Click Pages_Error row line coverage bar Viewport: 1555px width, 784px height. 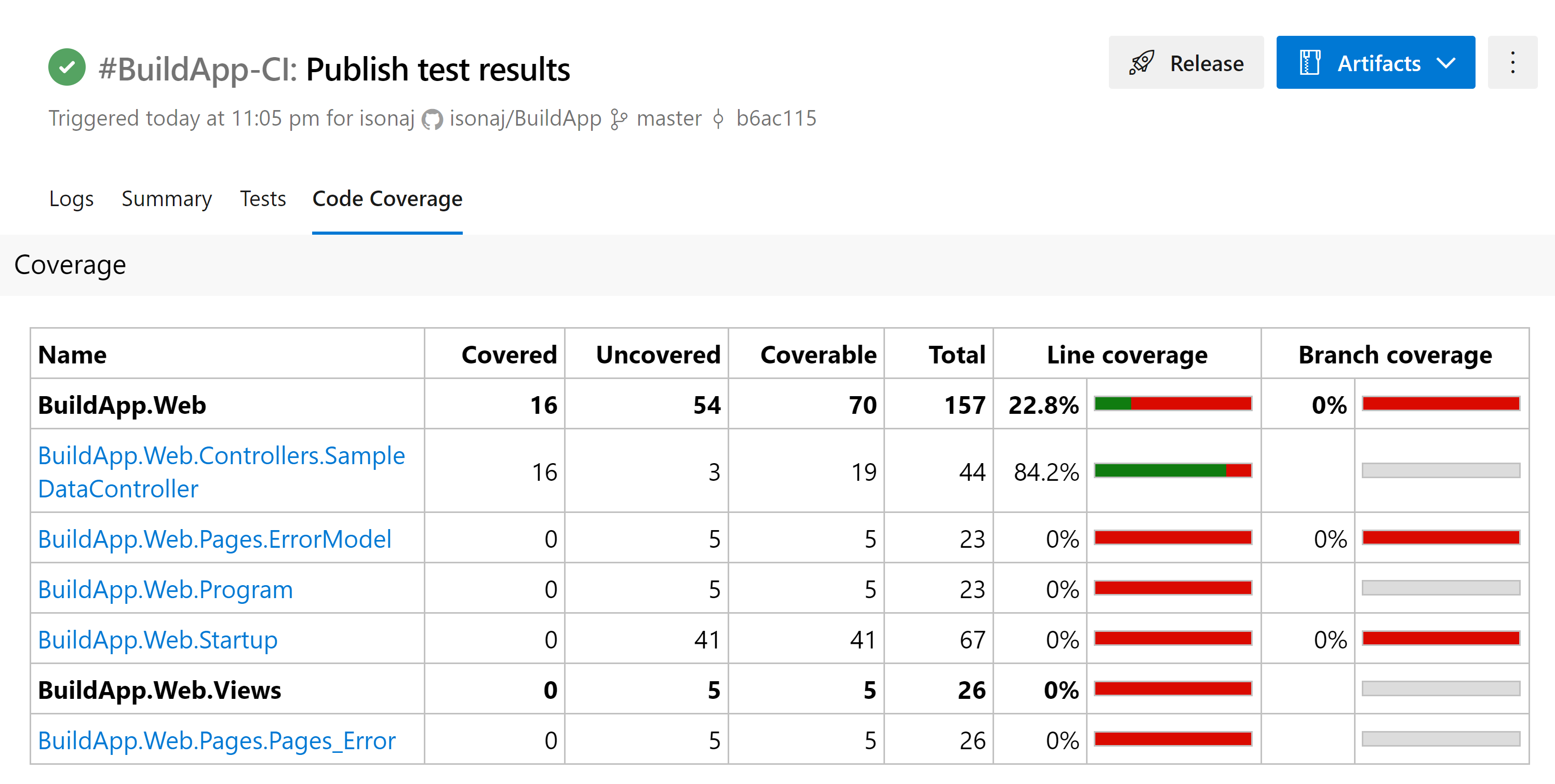point(1173,739)
